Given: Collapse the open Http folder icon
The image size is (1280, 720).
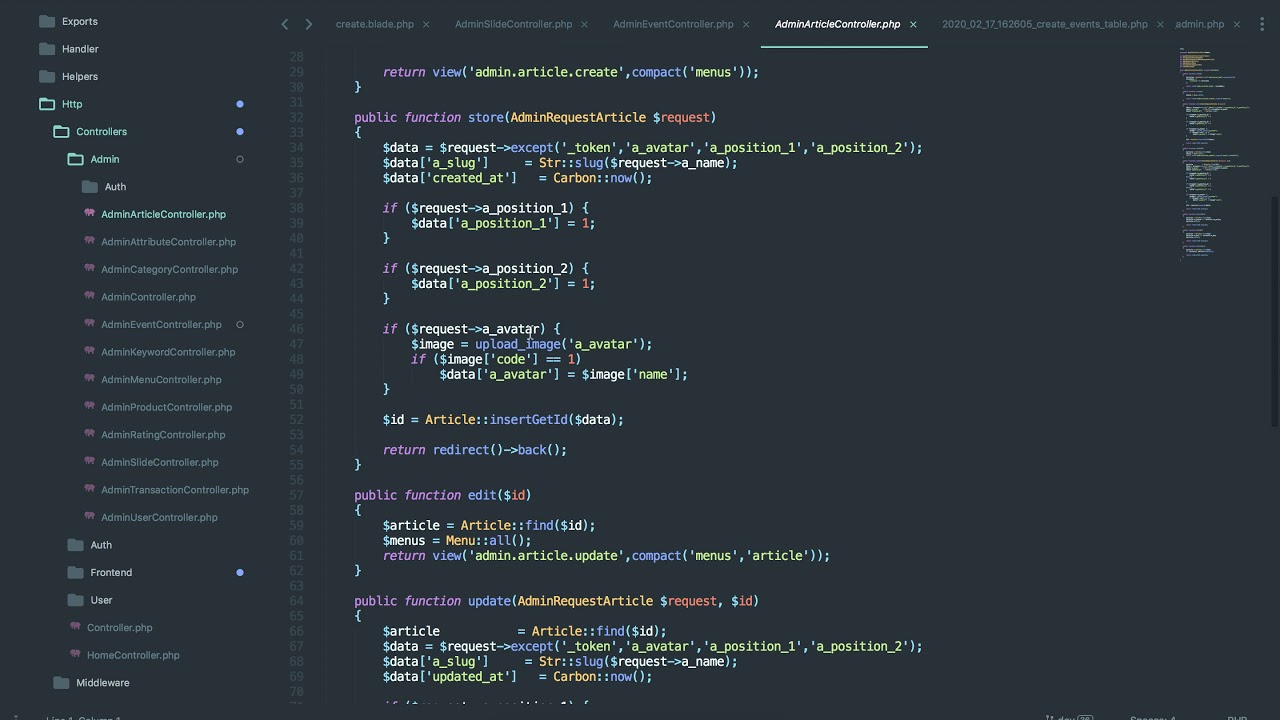Looking at the screenshot, I should (x=47, y=104).
